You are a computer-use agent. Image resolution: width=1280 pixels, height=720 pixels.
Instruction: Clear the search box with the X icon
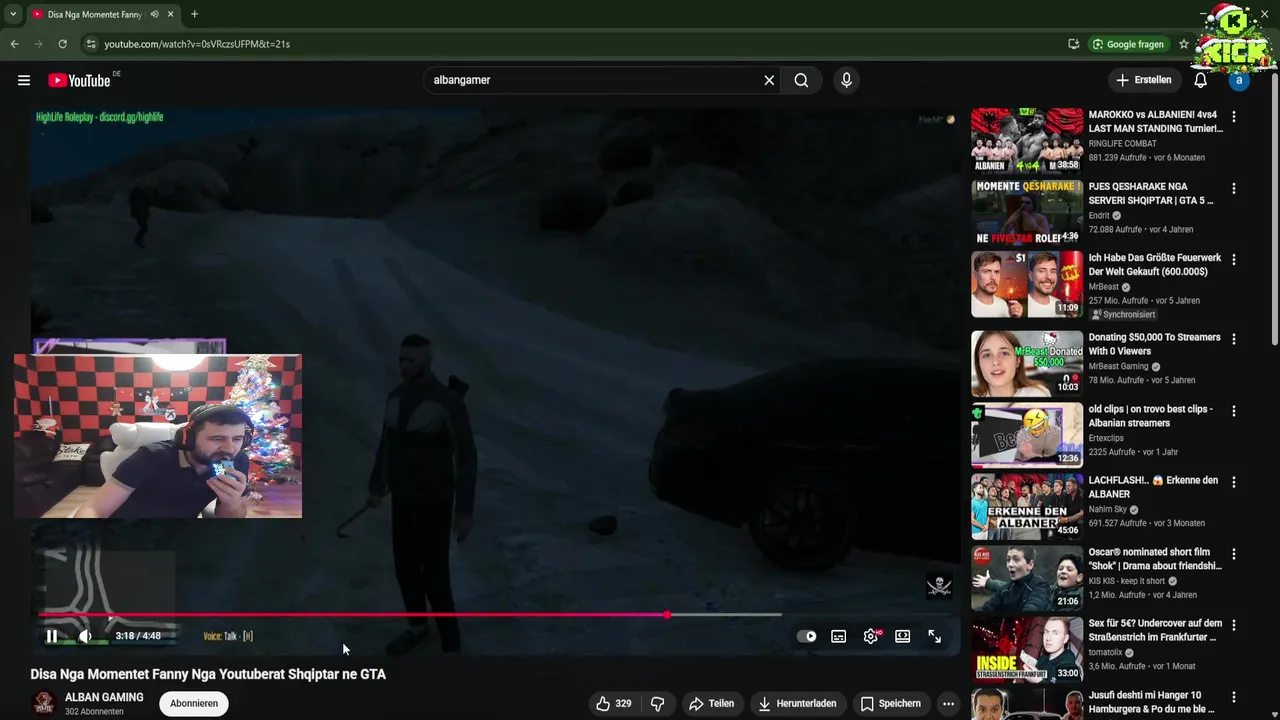[769, 80]
